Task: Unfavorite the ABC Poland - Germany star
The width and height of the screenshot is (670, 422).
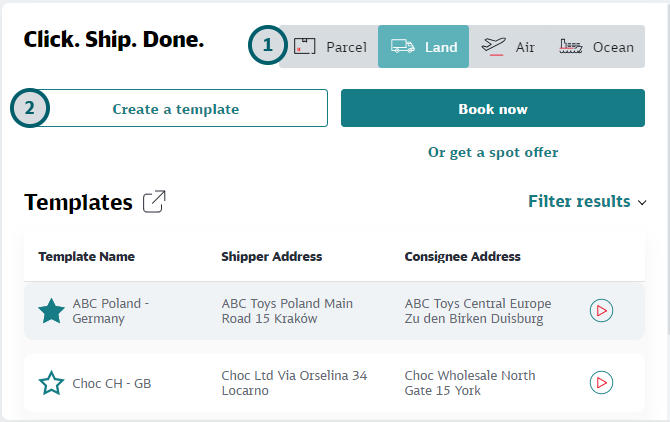Action: (51, 311)
